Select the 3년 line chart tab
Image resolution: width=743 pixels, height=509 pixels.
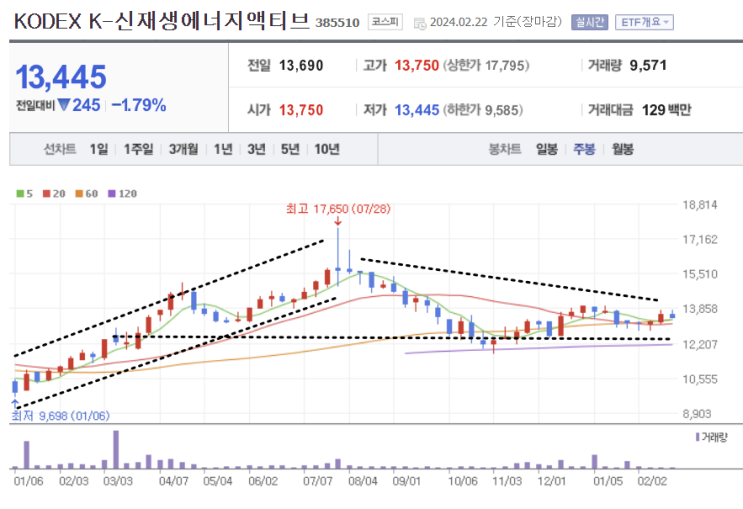(x=256, y=149)
